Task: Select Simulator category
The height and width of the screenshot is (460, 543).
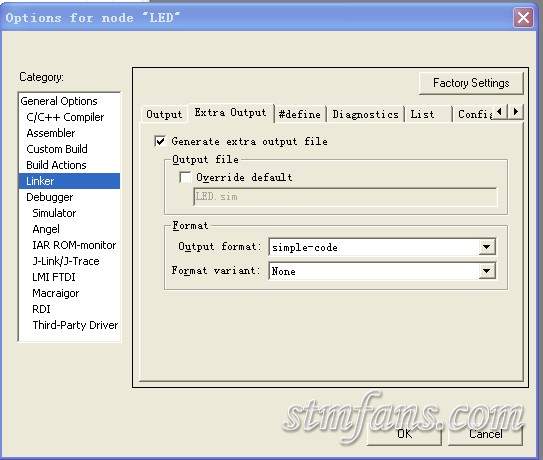Action: (x=54, y=213)
